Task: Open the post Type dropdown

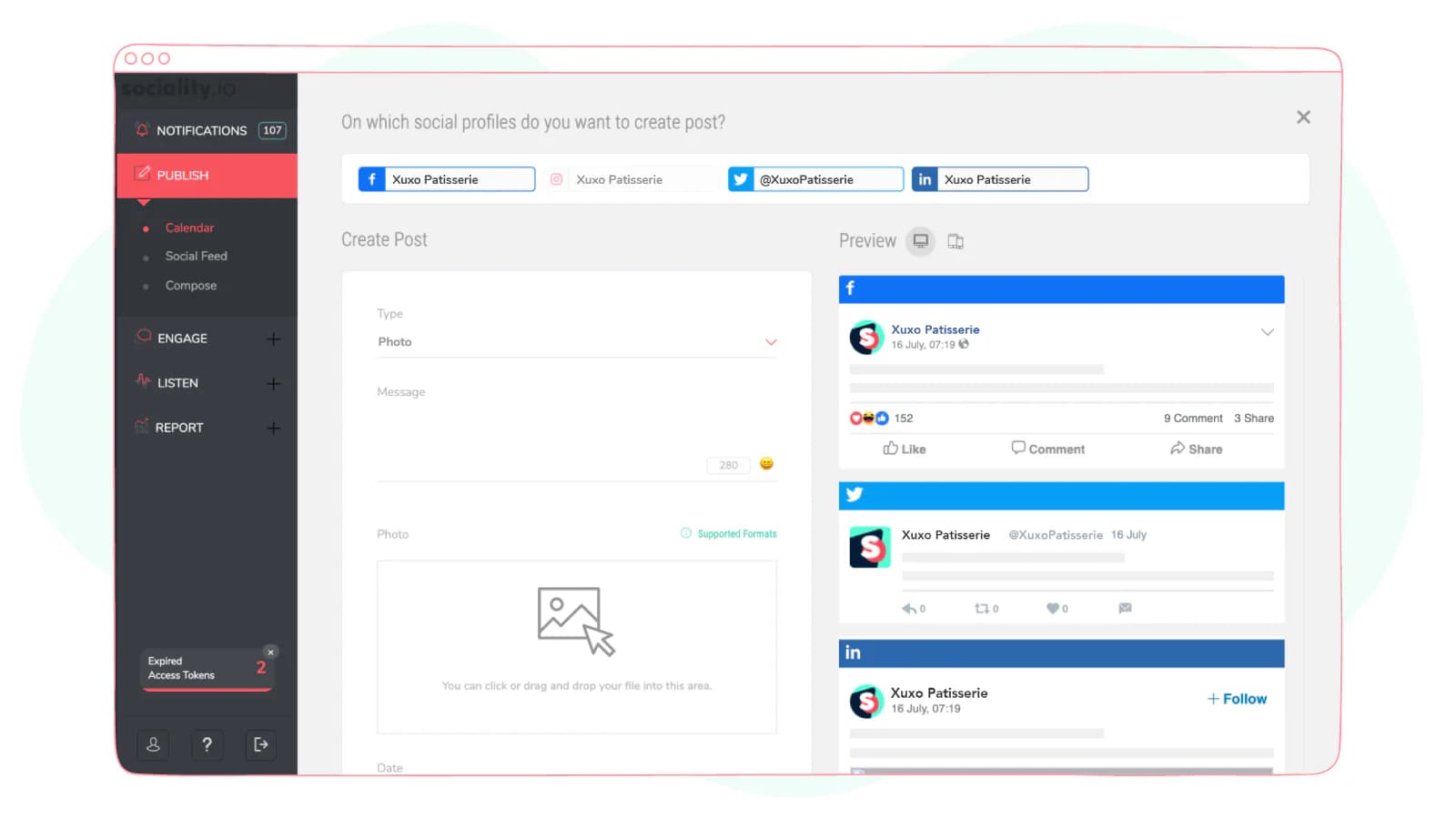Action: coord(577,342)
